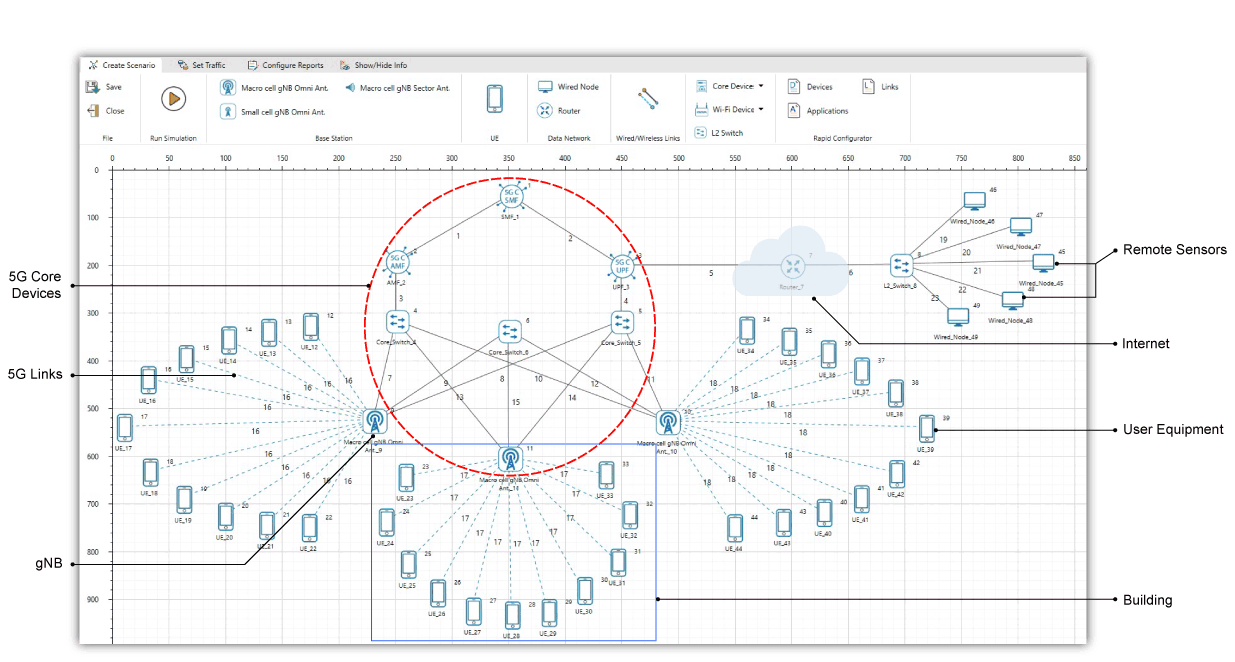1235x662 pixels.
Task: Open the Wi-Fi Device dropdown
Action: click(x=730, y=109)
